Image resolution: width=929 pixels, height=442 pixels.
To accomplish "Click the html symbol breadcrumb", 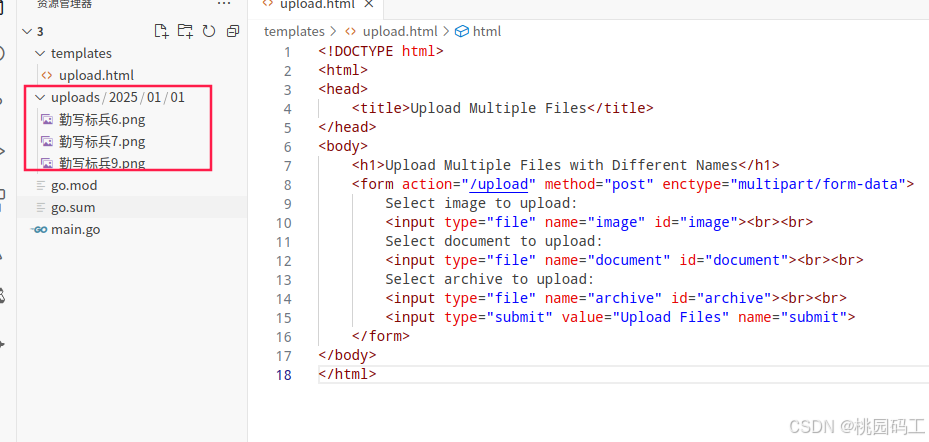I will [x=487, y=31].
